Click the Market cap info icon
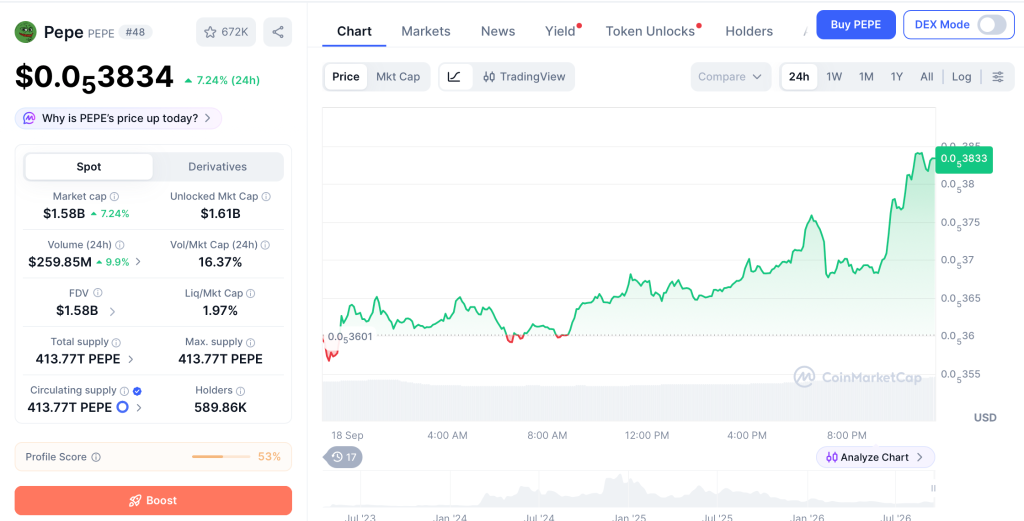The width and height of the screenshot is (1024, 521). click(x=114, y=197)
